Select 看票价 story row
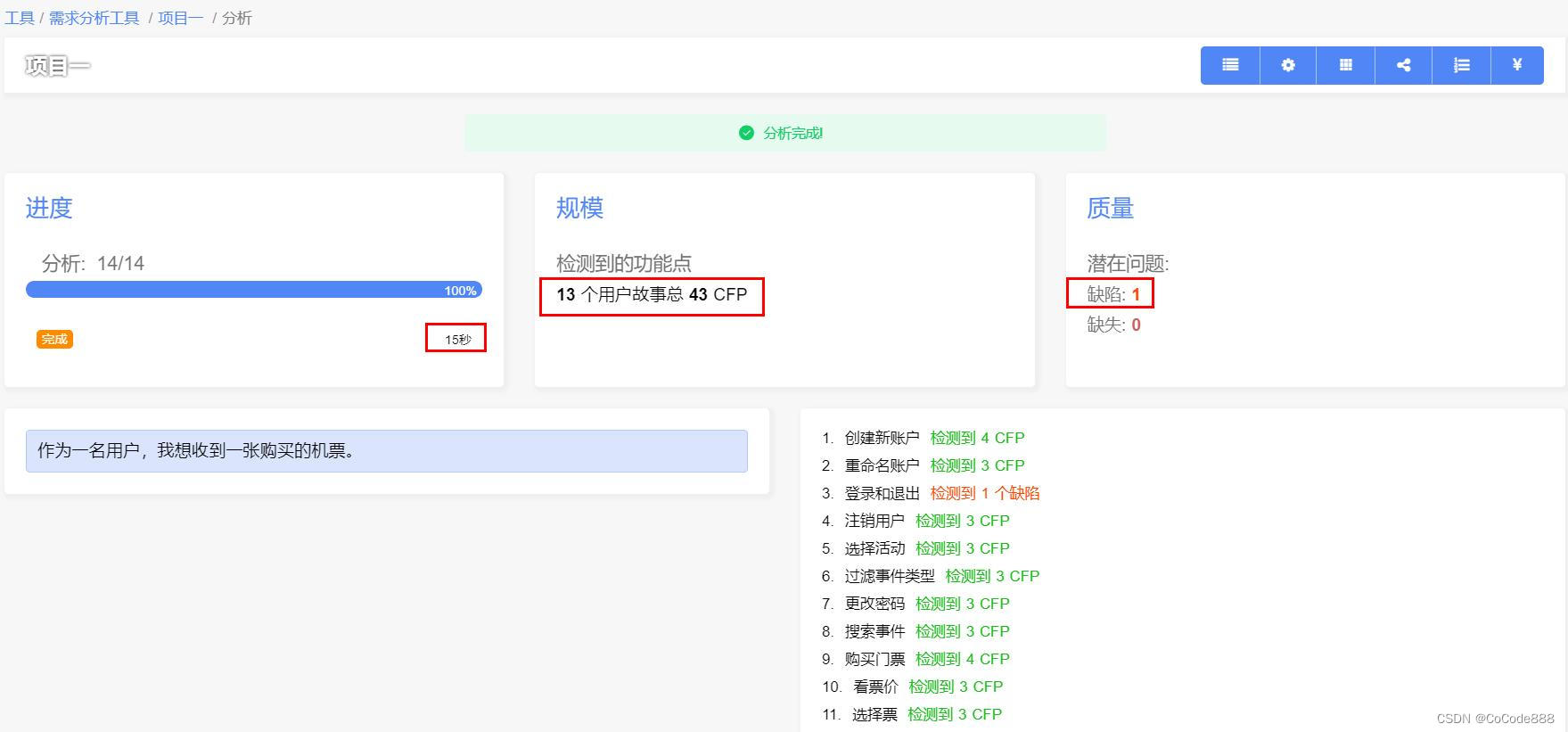Screen dimensions: 1568x732 tap(912, 687)
